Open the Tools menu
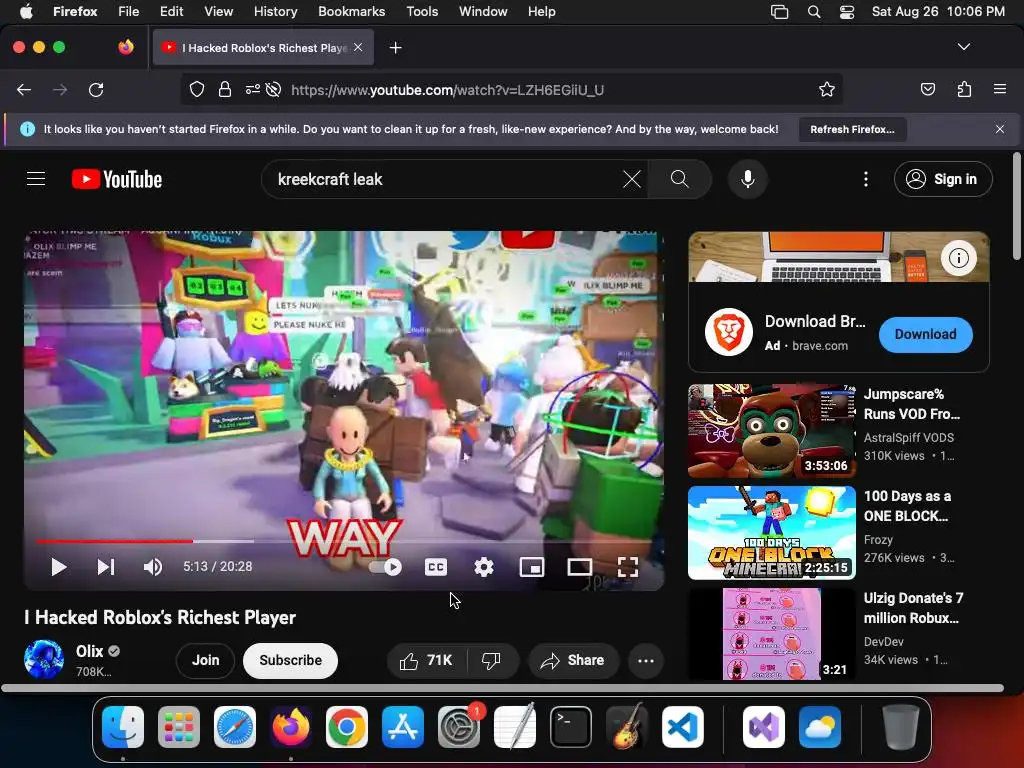This screenshot has height=768, width=1024. (422, 11)
